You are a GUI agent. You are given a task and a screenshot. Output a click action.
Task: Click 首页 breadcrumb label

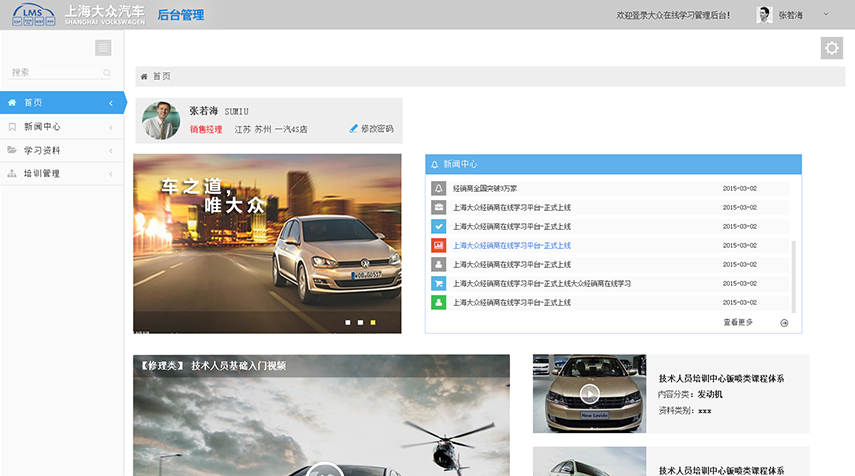click(x=161, y=76)
